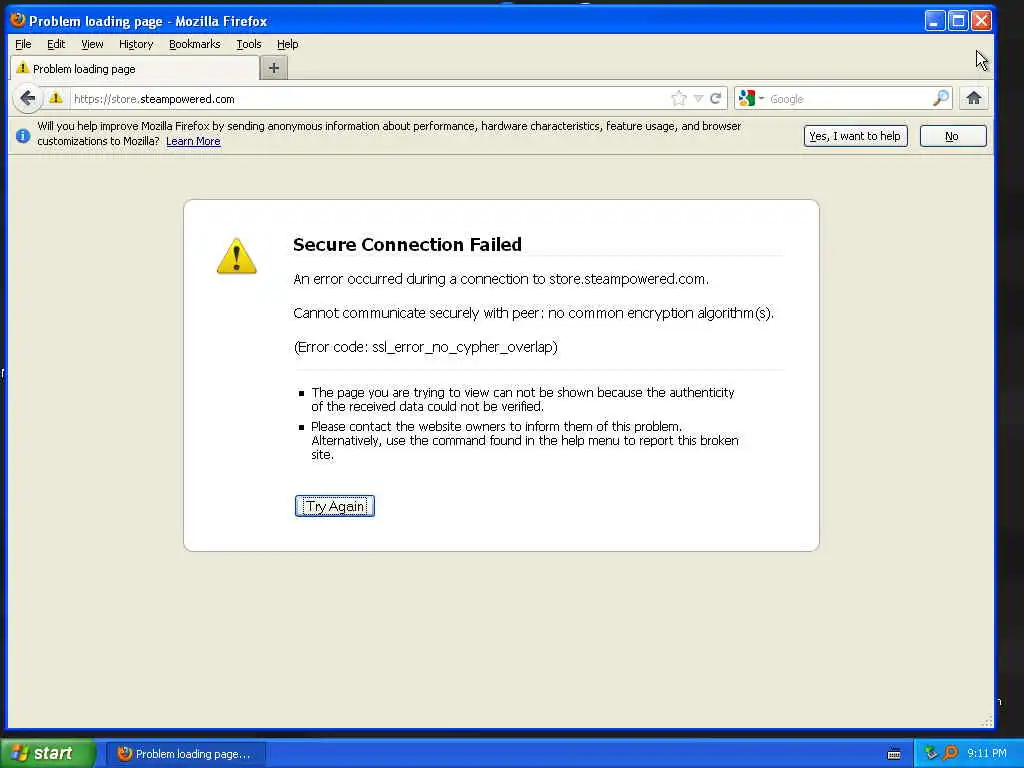1024x768 pixels.
Task: Reload the page with the refresh icon
Action: [x=716, y=99]
